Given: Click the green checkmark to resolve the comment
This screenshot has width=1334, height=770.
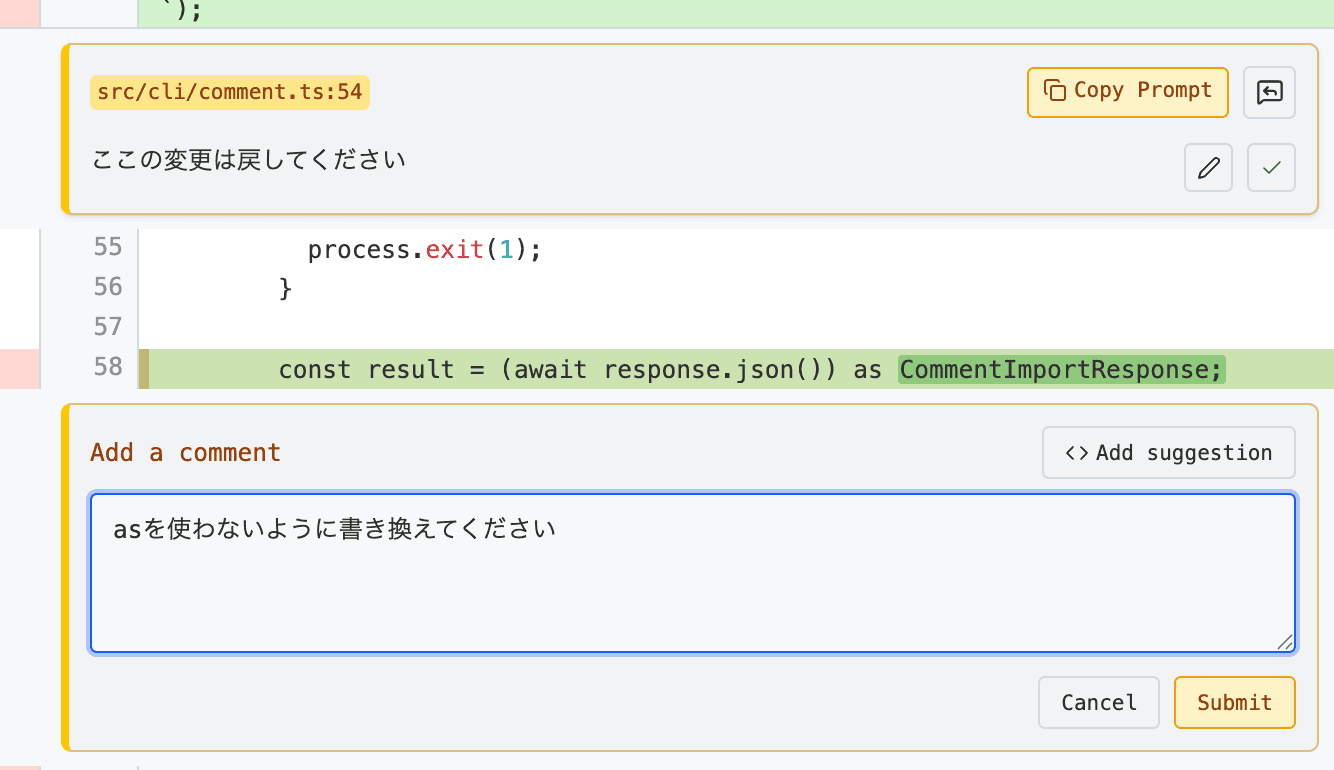Looking at the screenshot, I should [x=1270, y=167].
